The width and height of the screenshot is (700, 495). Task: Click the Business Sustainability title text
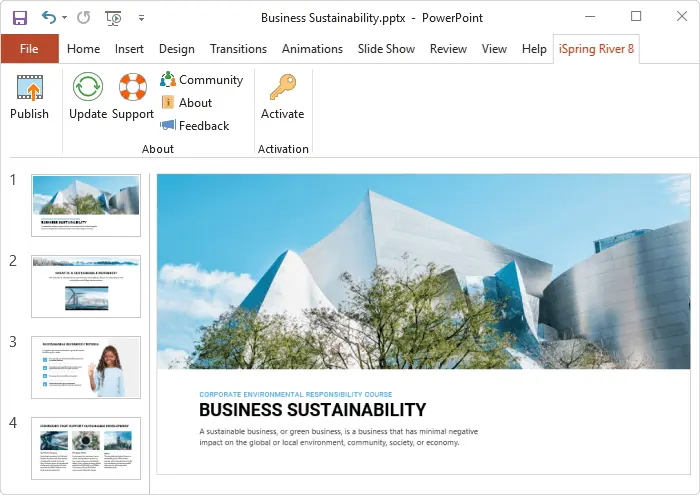coord(312,410)
